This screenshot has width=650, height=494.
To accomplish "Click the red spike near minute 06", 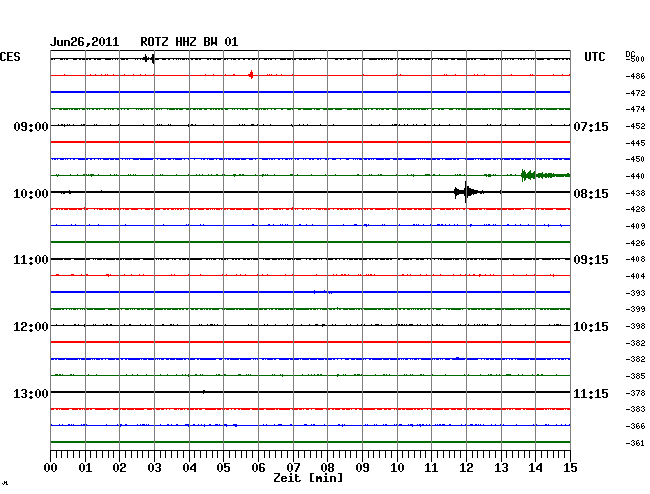I will click(251, 75).
